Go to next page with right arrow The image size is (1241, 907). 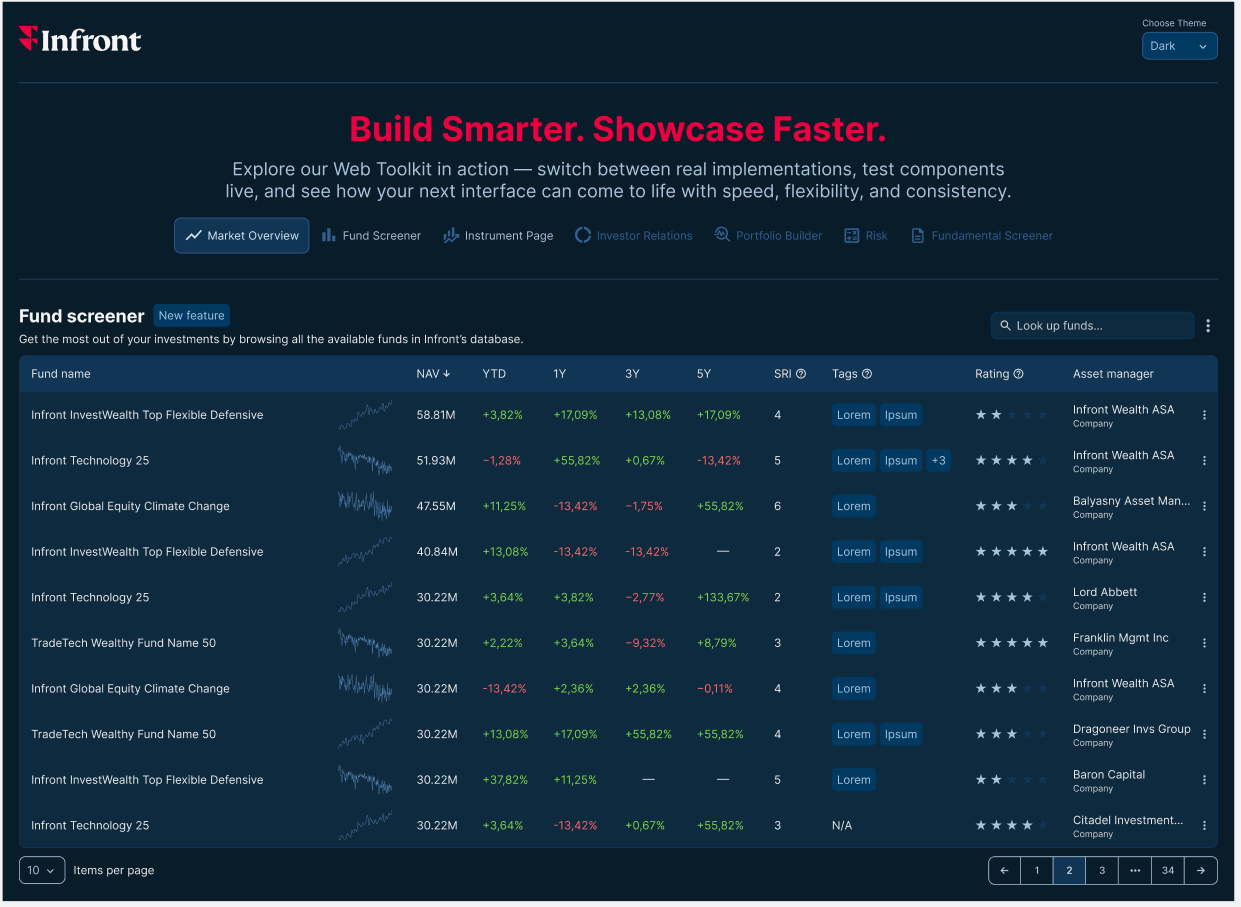tap(1201, 870)
